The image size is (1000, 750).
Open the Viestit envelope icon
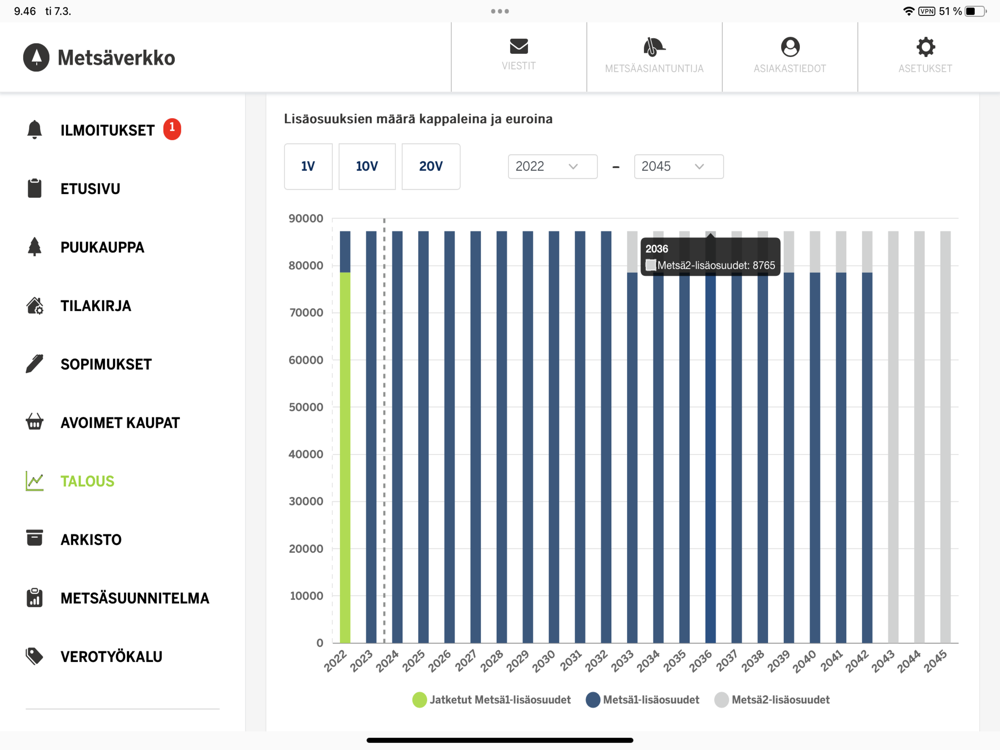[x=518, y=47]
